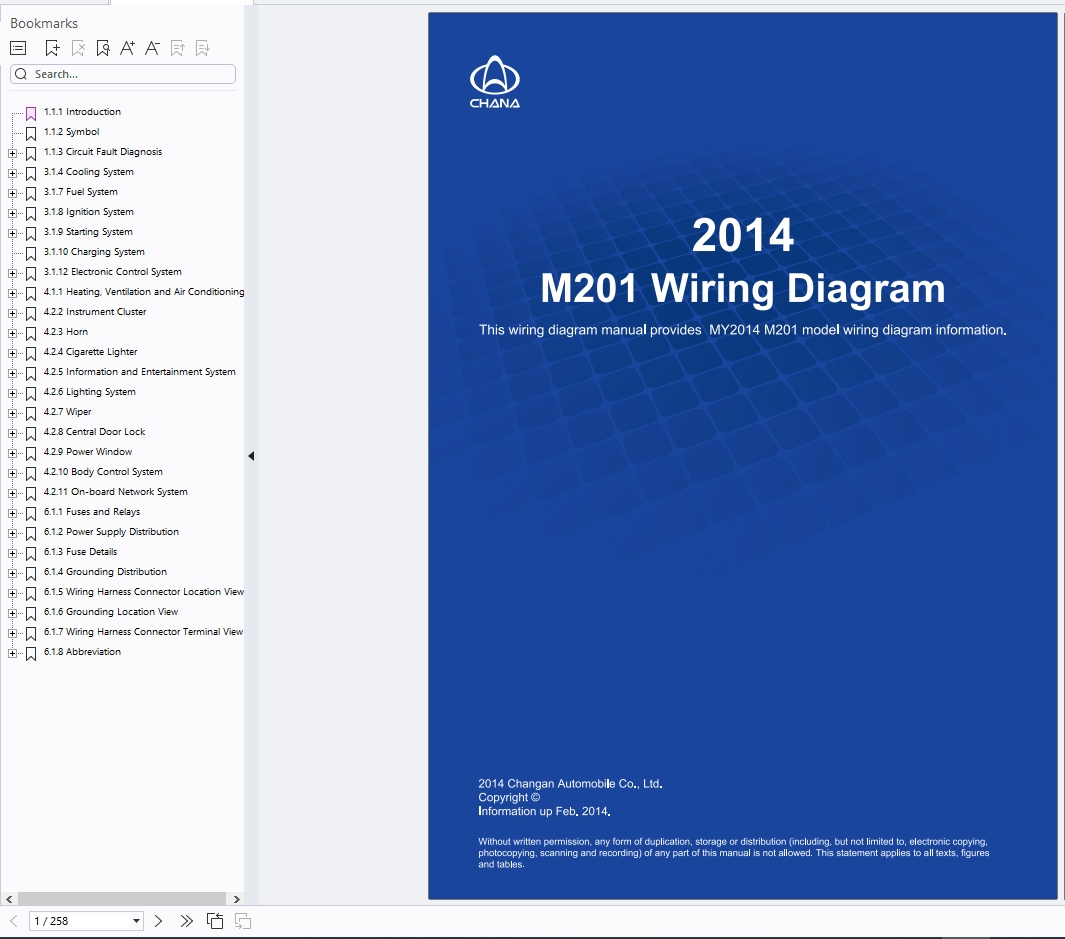Expand the 3.1.4 Cooling System node
This screenshot has height=939, width=1065.
(x=12, y=173)
